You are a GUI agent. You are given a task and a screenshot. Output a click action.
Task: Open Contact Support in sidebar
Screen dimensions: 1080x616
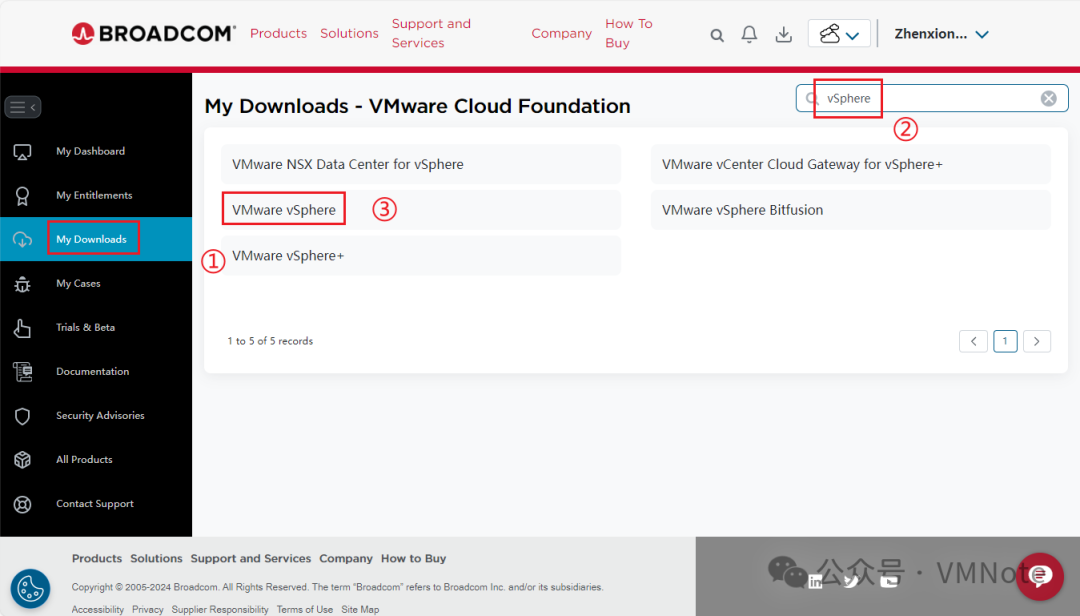(95, 504)
